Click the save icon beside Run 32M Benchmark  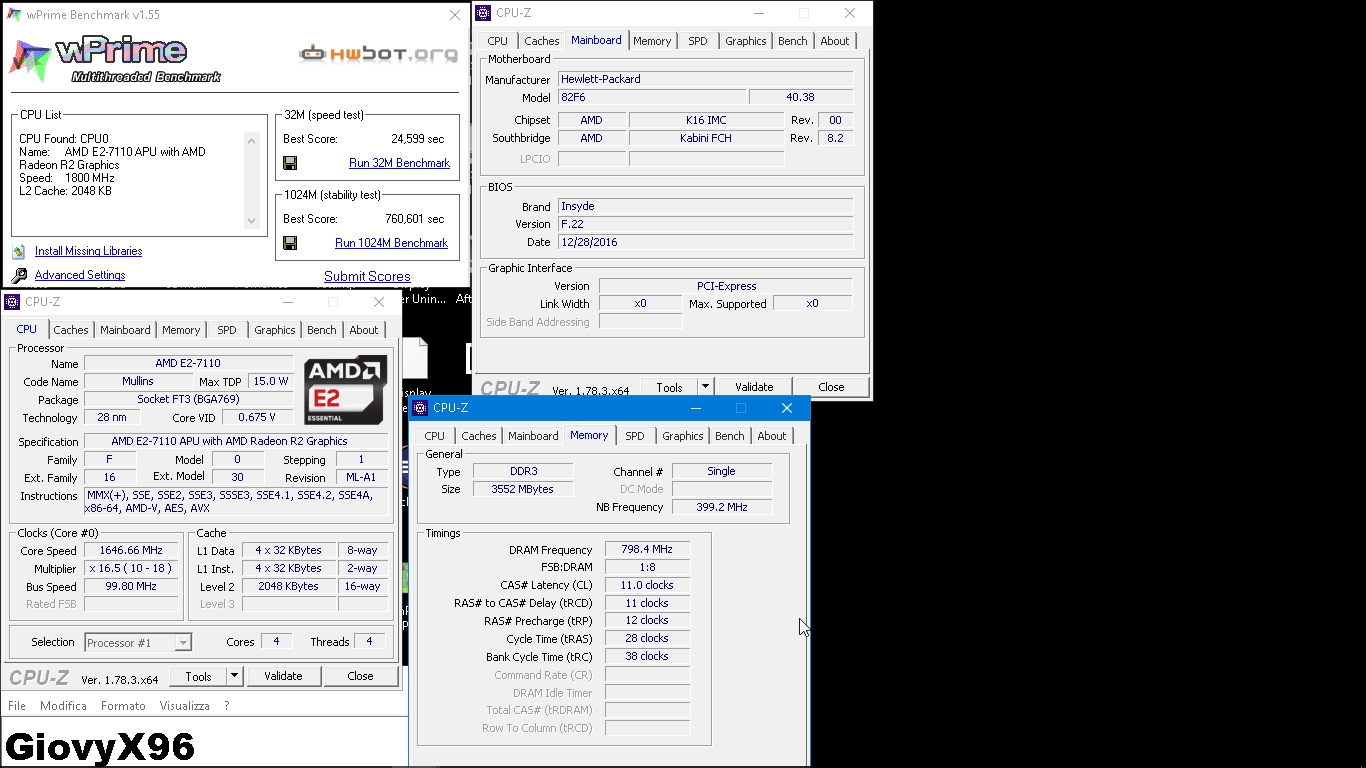tap(290, 163)
